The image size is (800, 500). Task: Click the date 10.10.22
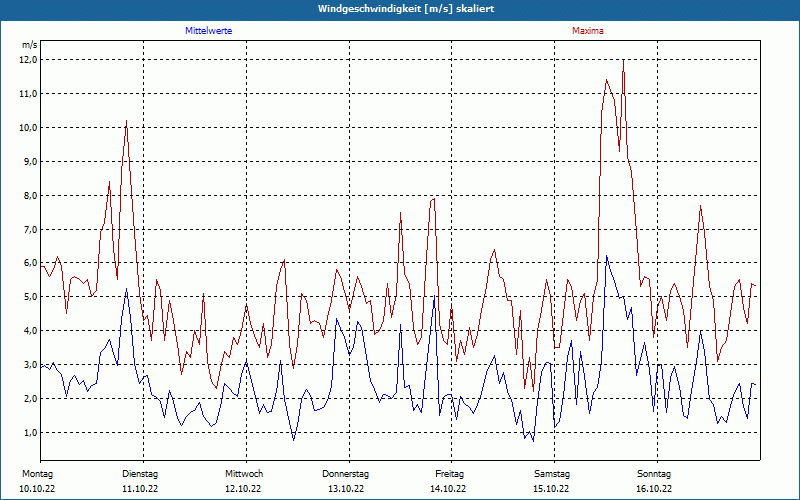[37, 489]
